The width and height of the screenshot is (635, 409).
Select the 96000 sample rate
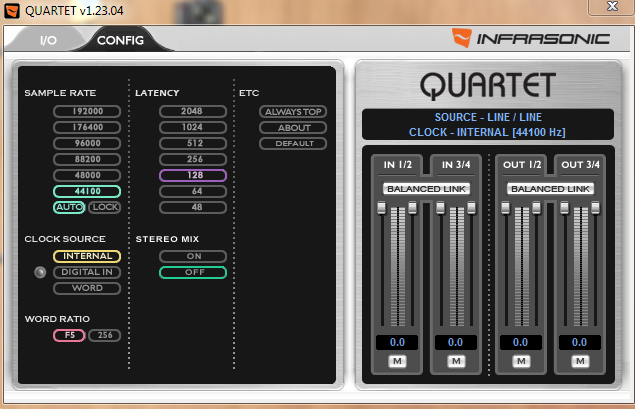pyautogui.click(x=87, y=143)
